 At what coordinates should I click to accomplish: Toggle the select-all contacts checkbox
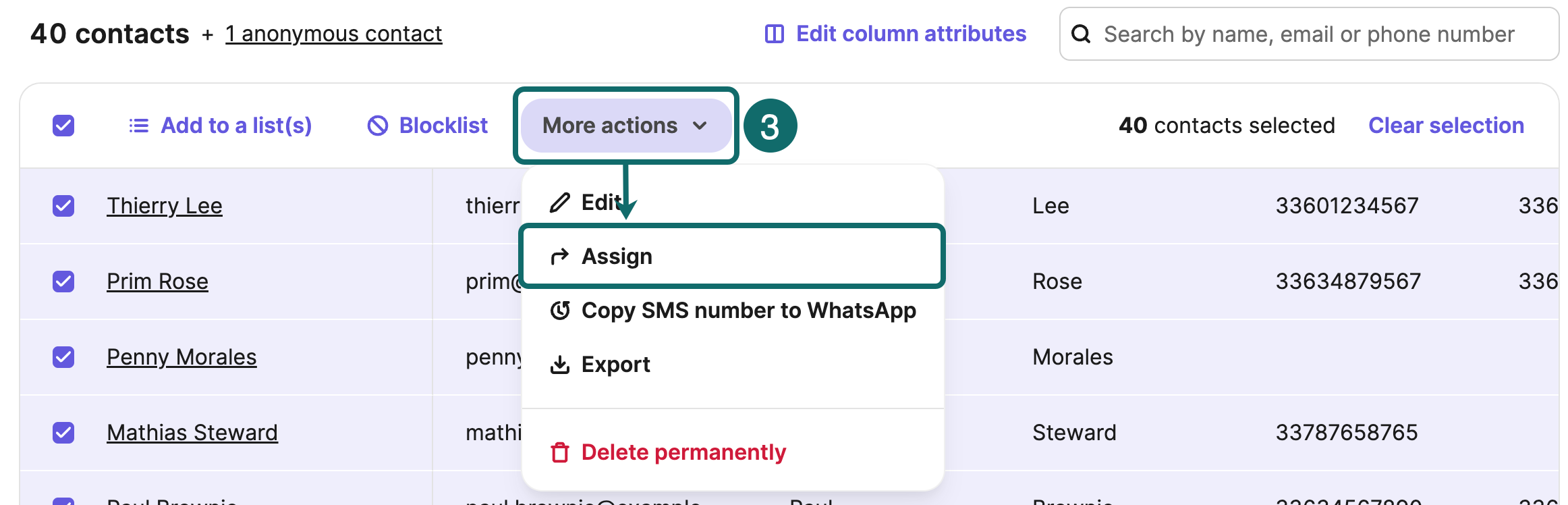click(63, 126)
